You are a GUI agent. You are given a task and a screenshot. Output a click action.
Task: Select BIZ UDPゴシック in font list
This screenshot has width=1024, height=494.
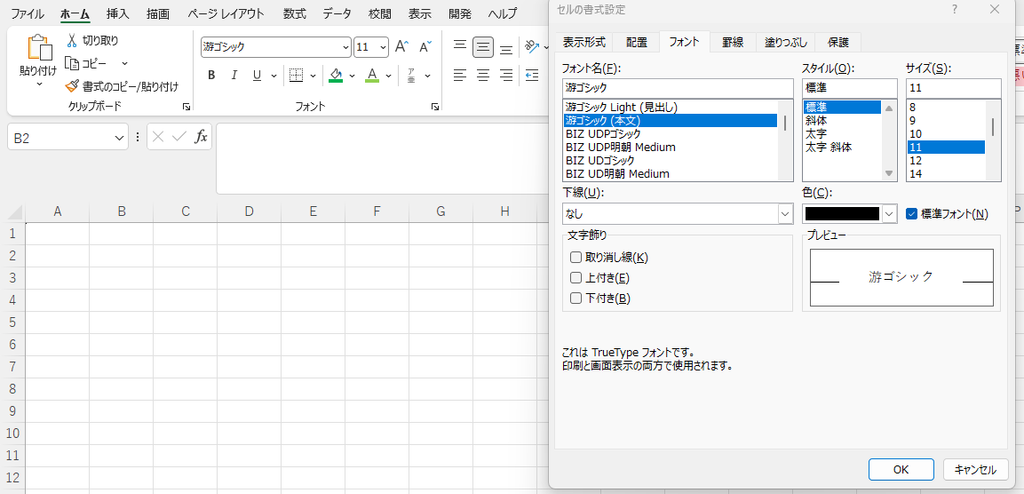pos(670,134)
